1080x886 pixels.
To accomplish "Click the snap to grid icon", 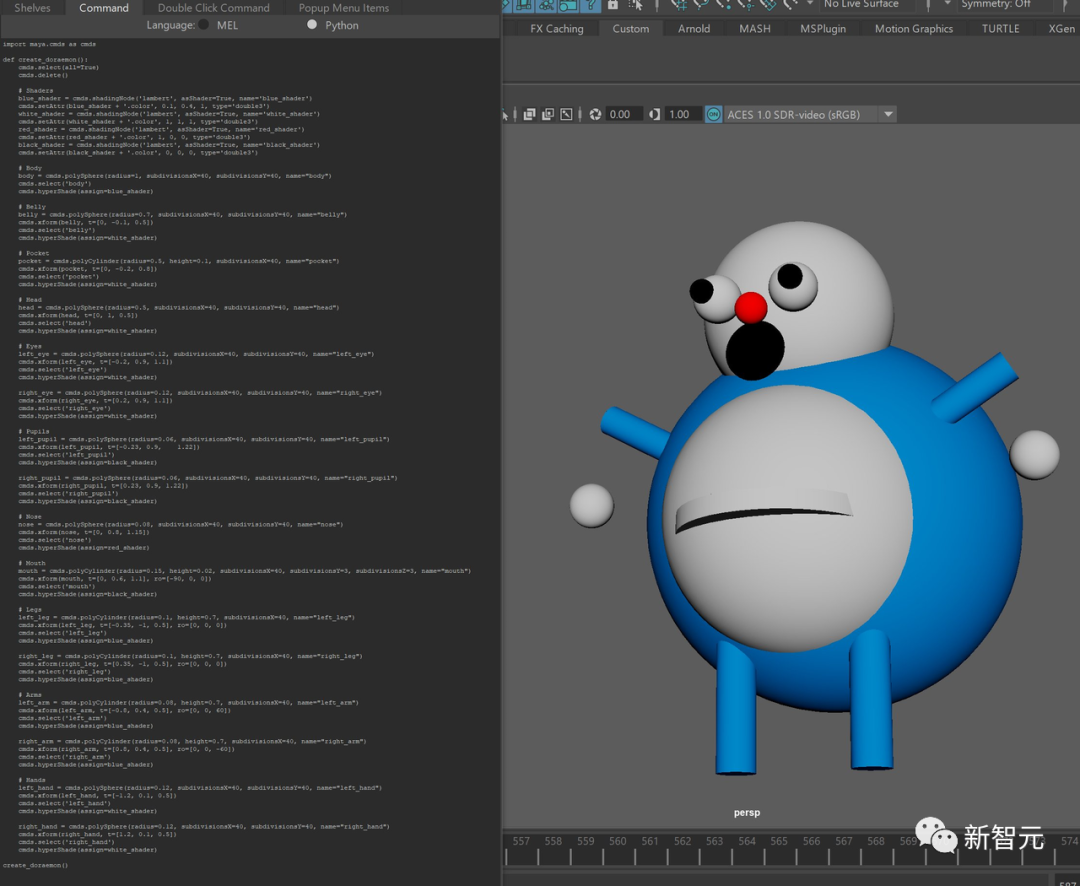I will point(679,4).
